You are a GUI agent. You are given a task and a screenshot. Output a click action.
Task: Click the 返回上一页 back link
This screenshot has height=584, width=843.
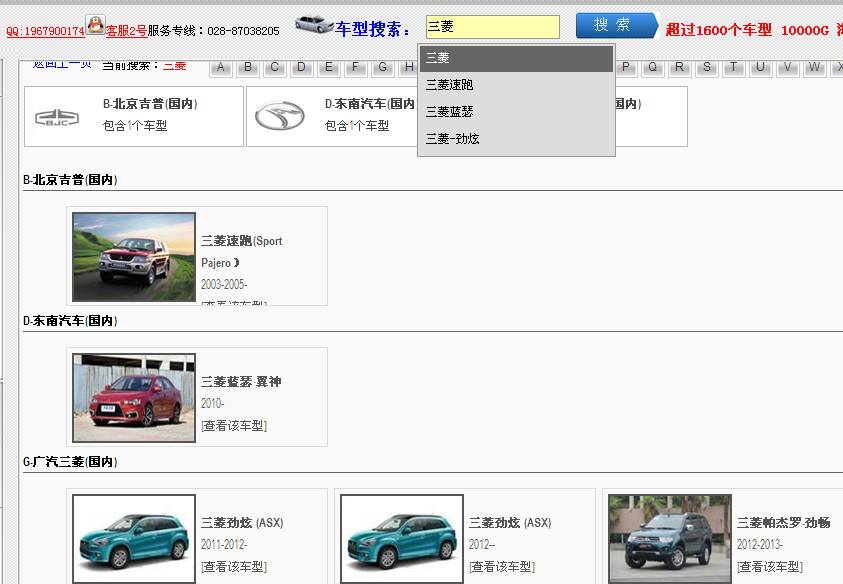[62, 65]
